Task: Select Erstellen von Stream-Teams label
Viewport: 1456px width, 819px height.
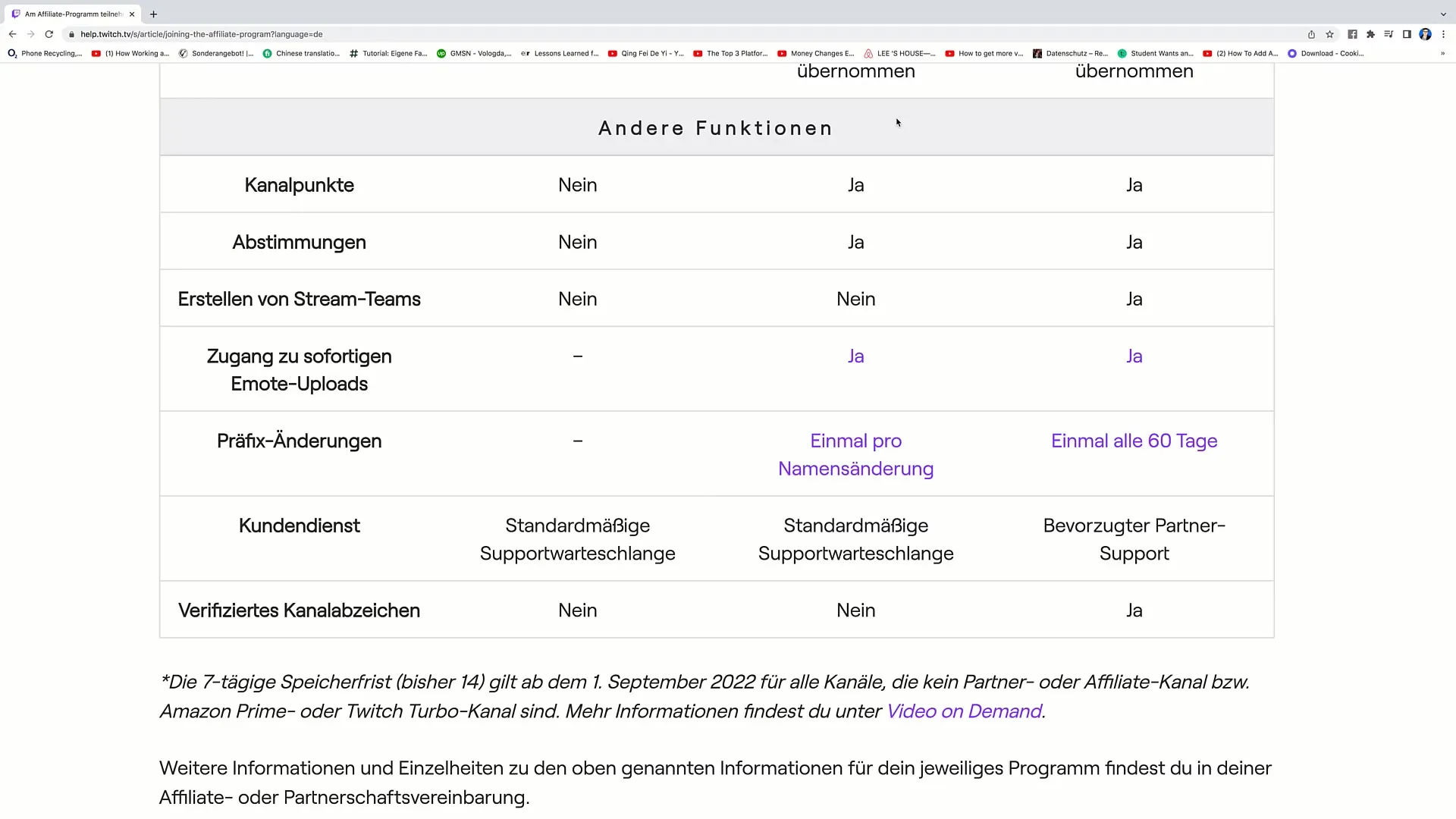Action: pos(299,300)
